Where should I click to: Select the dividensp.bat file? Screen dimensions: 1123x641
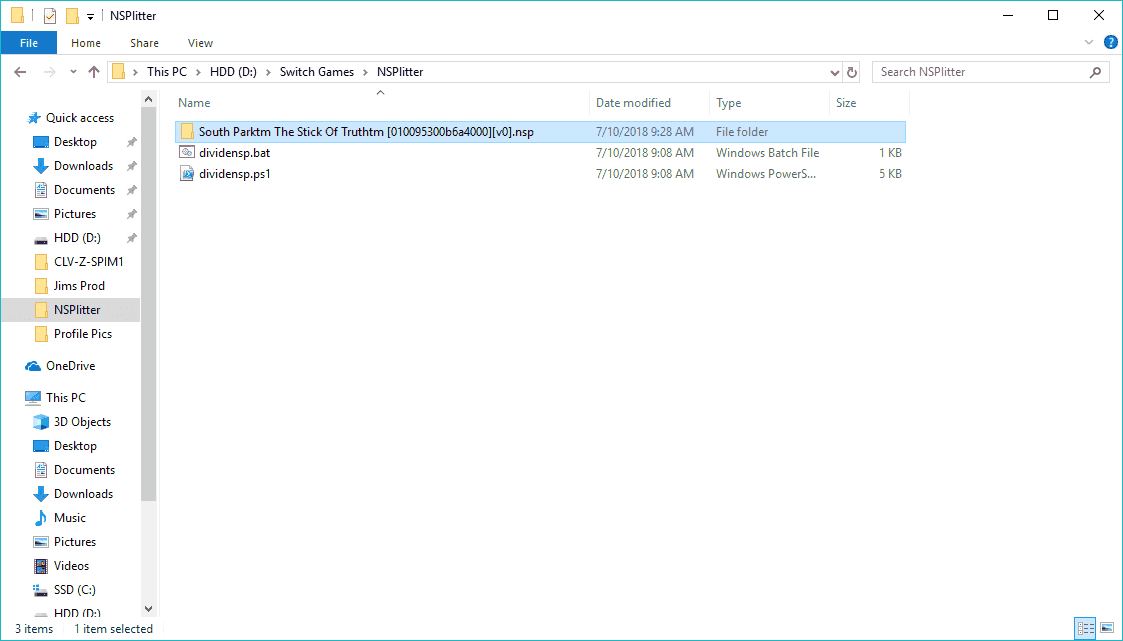pos(540,153)
